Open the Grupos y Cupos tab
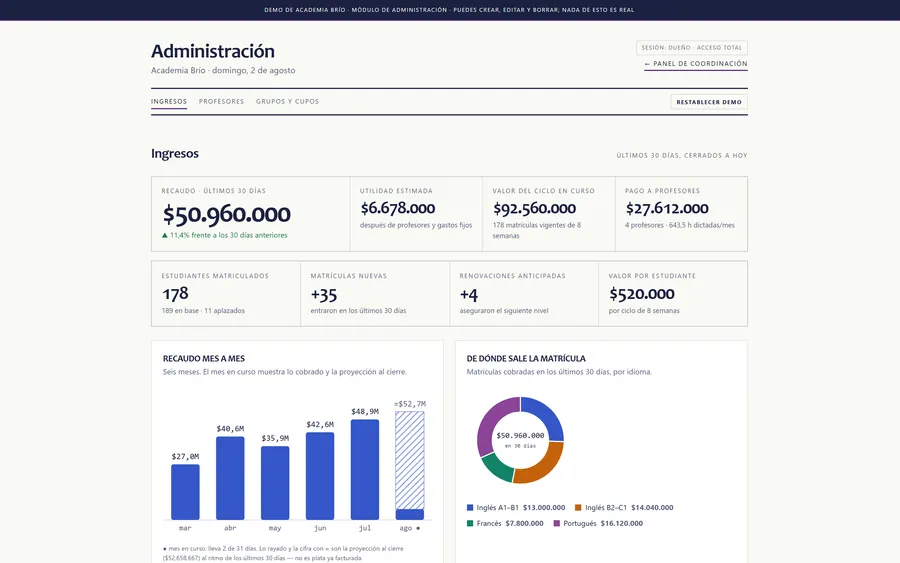The height and width of the screenshot is (563, 900). tap(288, 102)
